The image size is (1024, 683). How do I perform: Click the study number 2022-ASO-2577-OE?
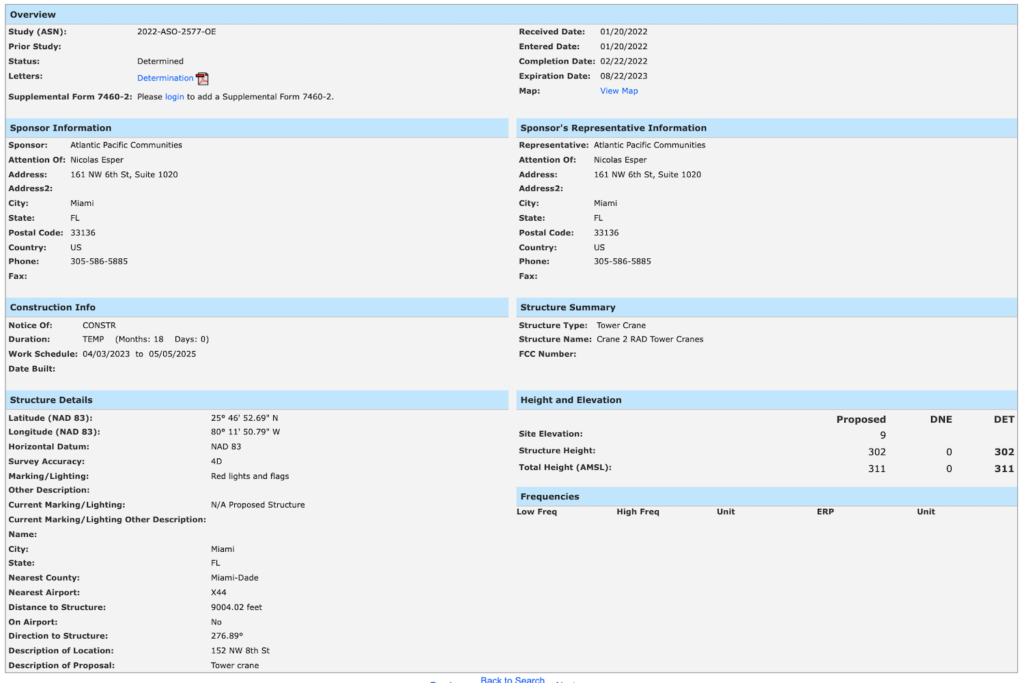176,32
